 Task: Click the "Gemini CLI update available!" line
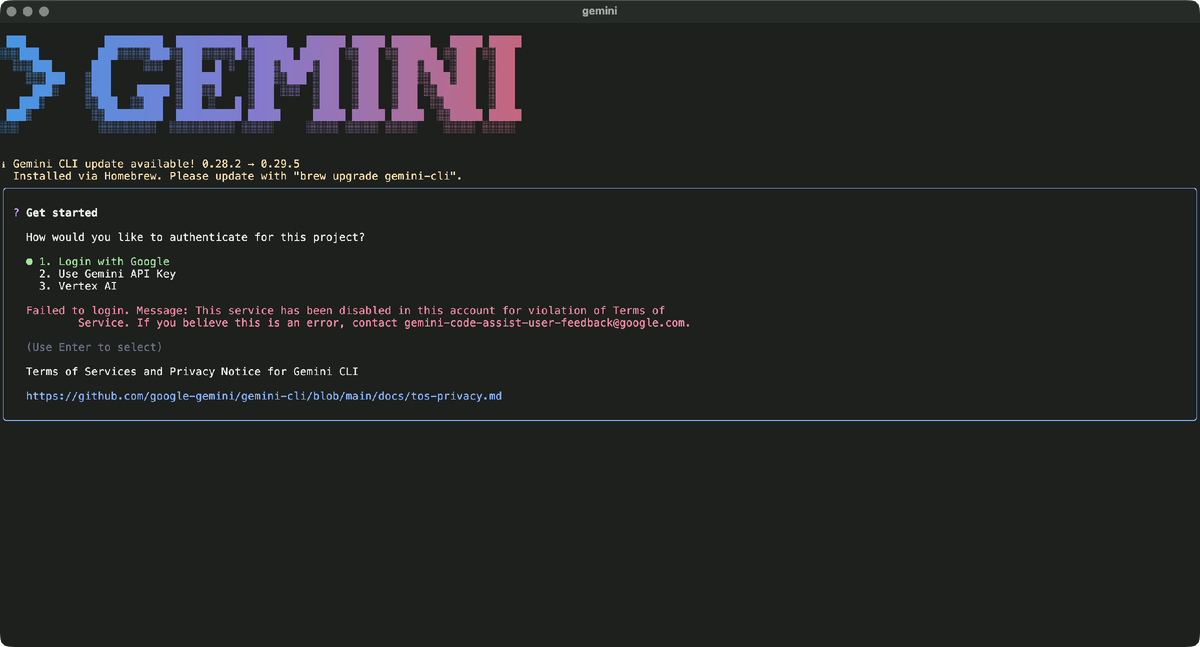click(x=156, y=164)
